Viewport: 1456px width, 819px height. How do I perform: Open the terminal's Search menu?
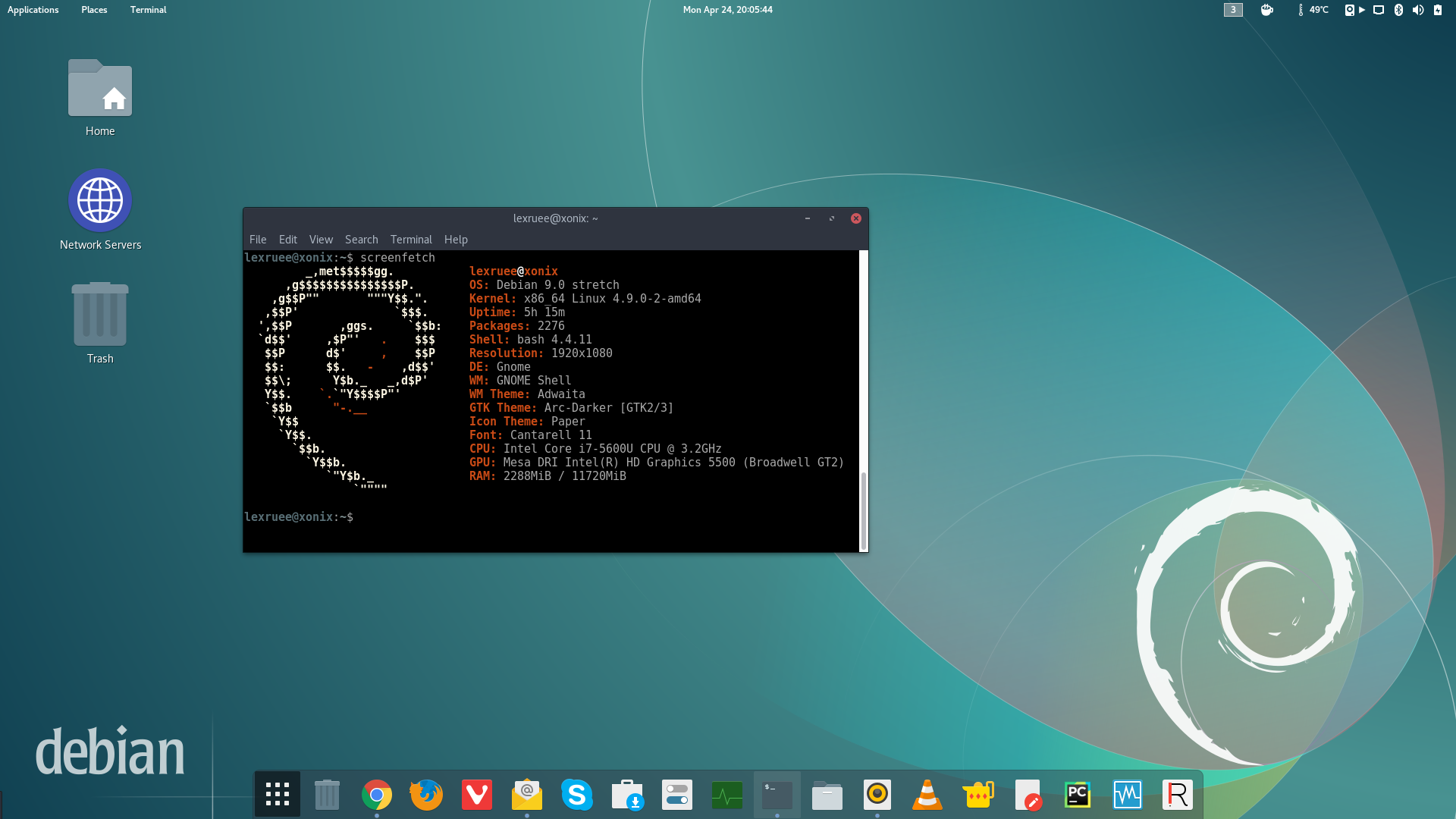361,240
